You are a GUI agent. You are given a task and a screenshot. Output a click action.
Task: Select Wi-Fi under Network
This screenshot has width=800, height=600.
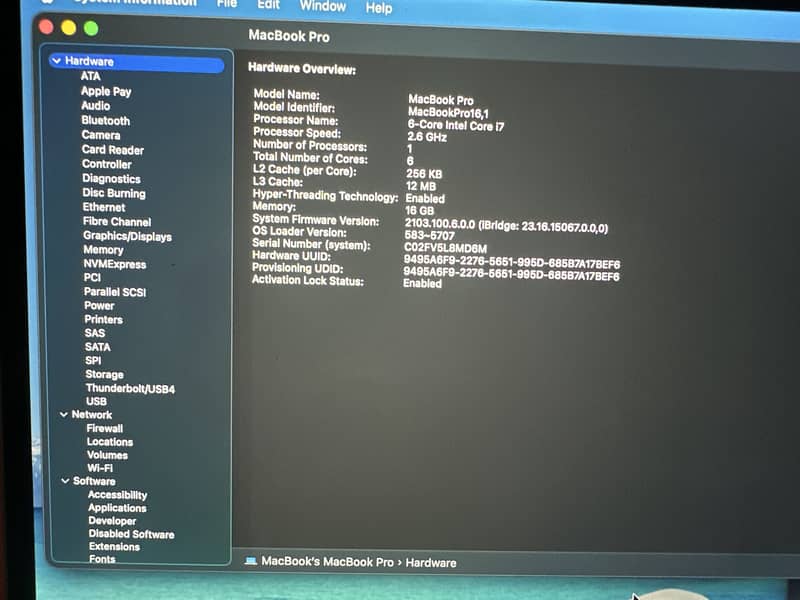tap(100, 468)
